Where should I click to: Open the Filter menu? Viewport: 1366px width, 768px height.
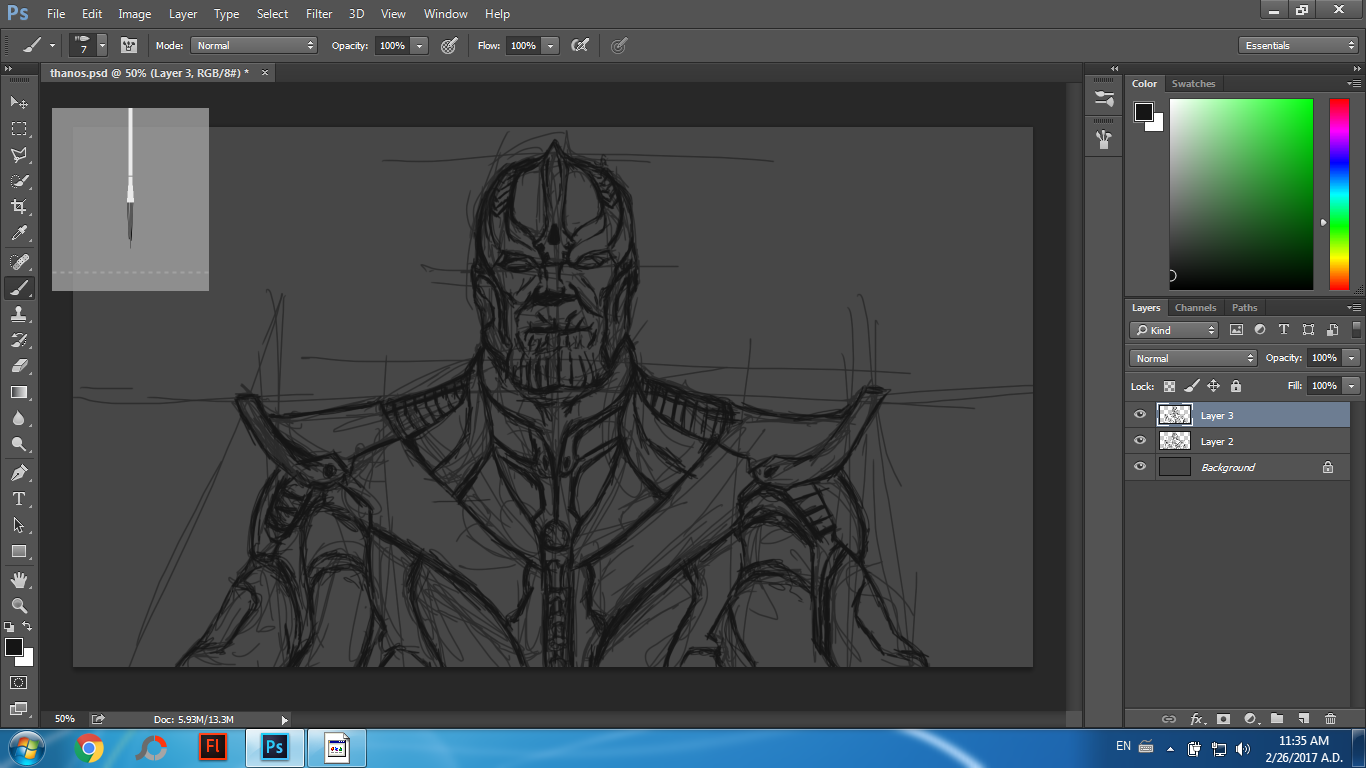(x=319, y=14)
